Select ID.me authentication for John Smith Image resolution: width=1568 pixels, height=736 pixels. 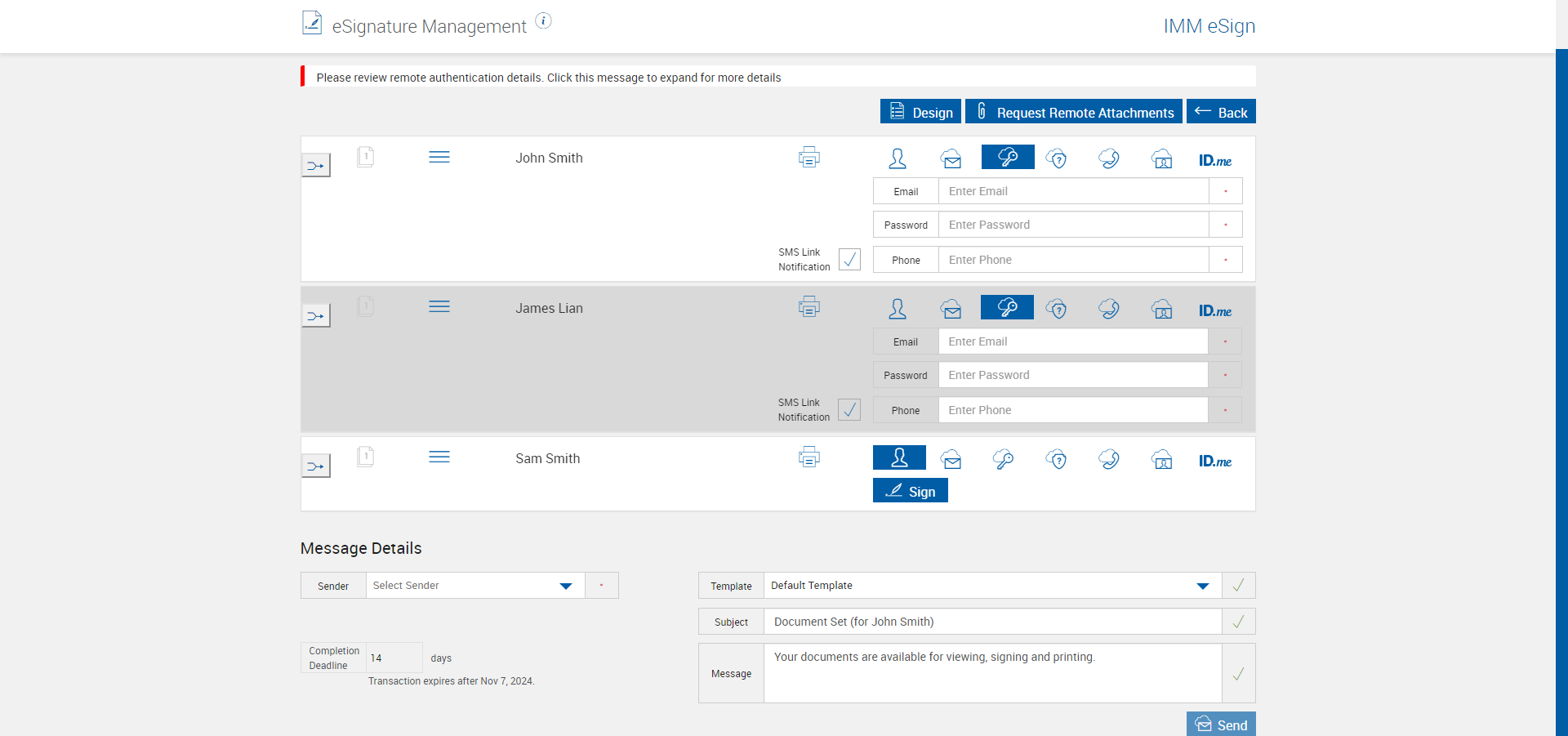point(1214,160)
